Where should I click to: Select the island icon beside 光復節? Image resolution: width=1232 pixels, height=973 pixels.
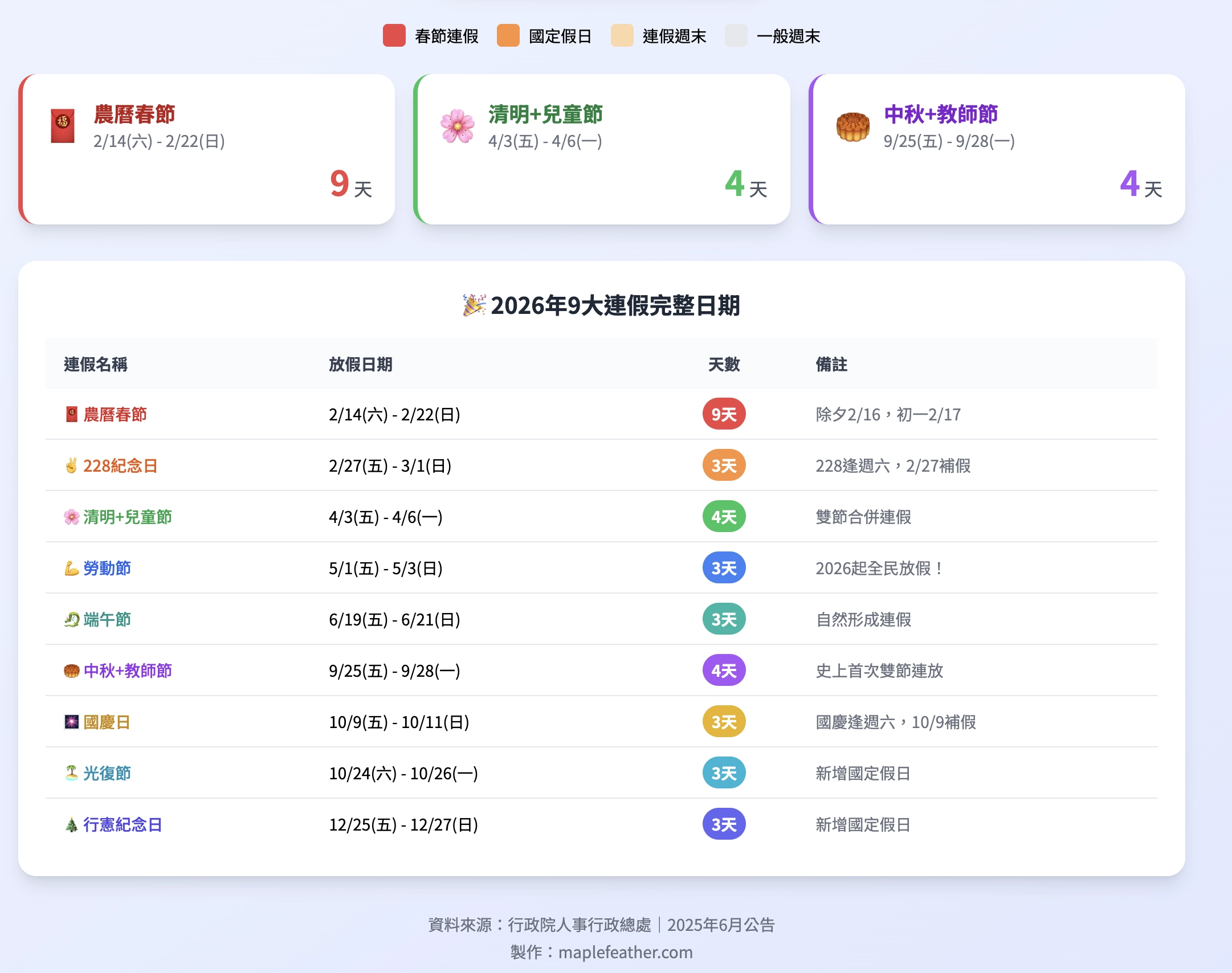(71, 773)
